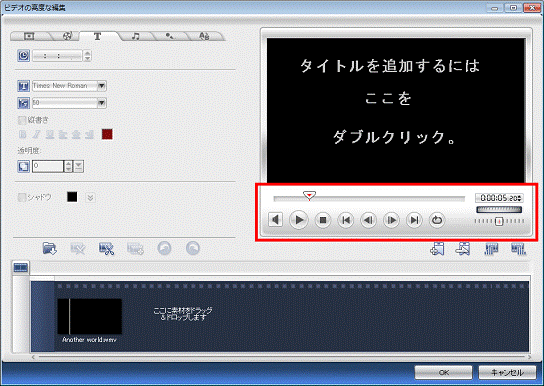Confirm with the OK button
Screen dimensions: 544x386
tap(443, 372)
